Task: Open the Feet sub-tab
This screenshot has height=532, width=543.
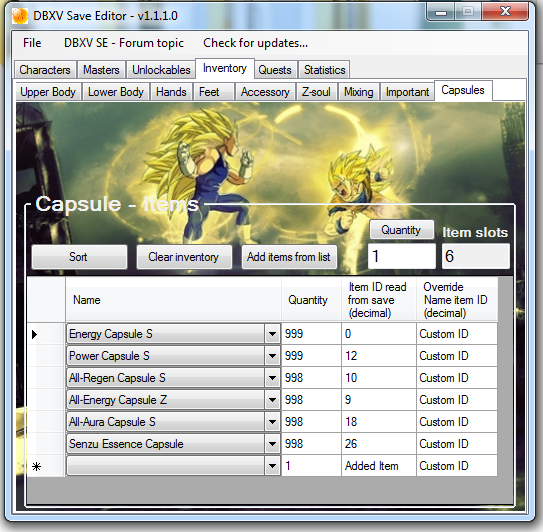Action: point(213,92)
